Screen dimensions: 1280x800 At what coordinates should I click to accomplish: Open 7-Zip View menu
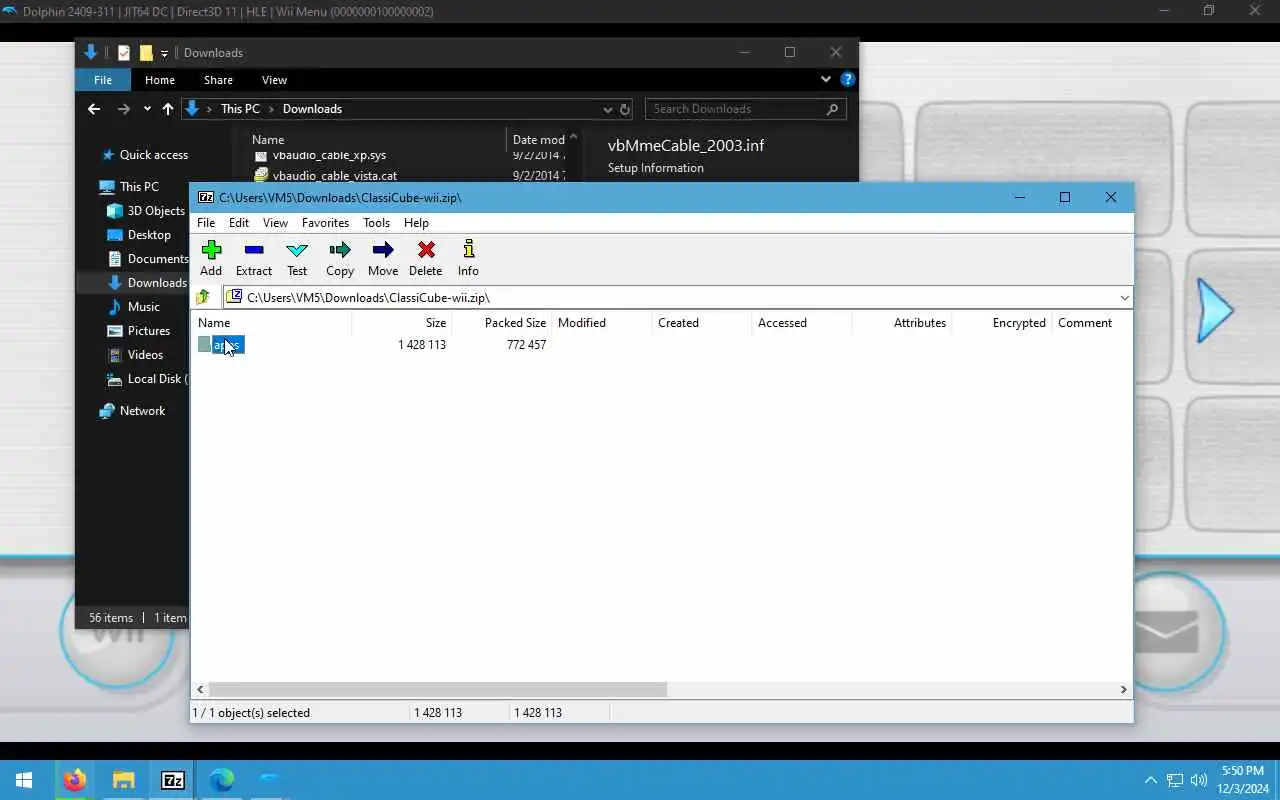coord(275,223)
